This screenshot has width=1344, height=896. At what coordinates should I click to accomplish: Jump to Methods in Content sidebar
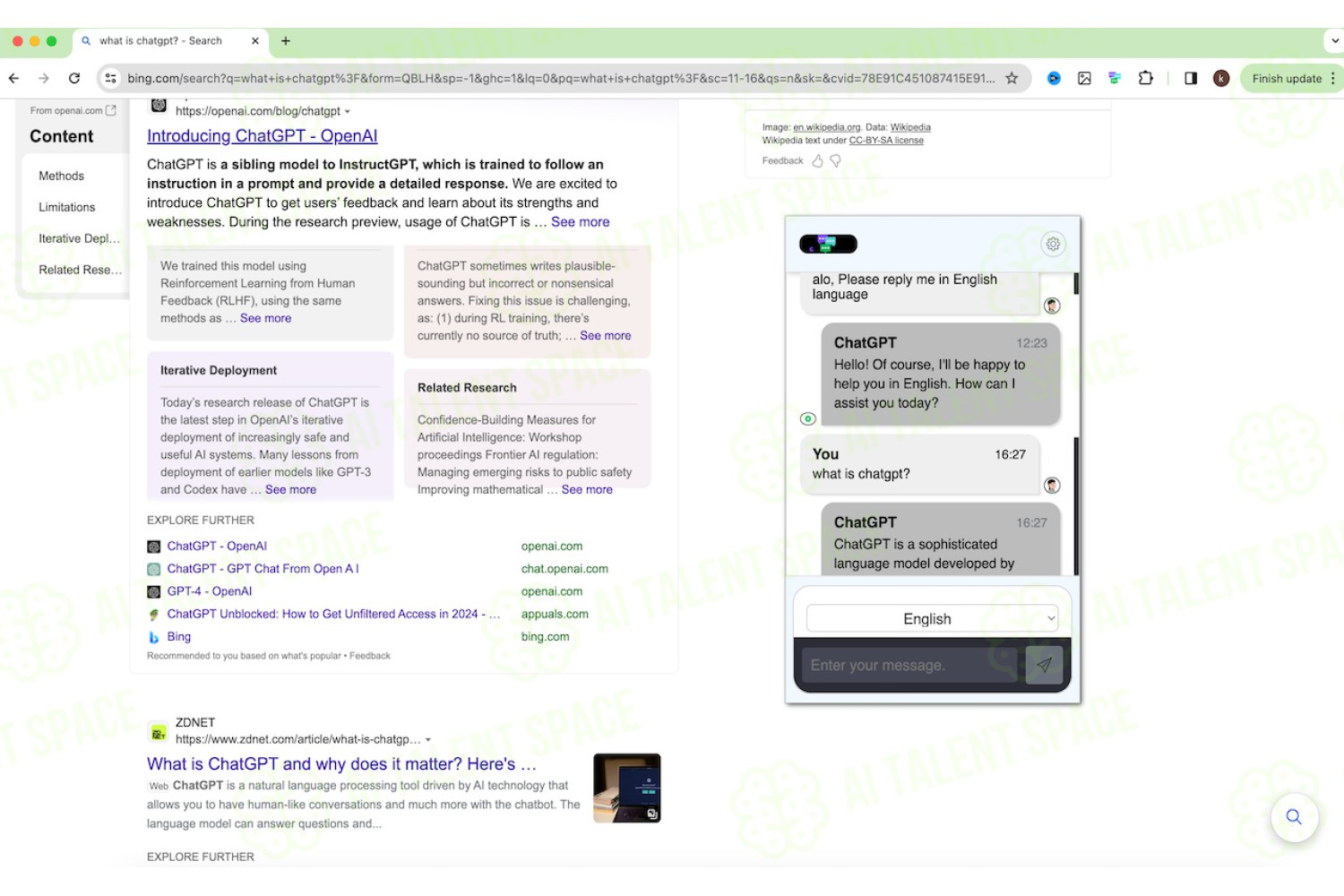point(61,176)
